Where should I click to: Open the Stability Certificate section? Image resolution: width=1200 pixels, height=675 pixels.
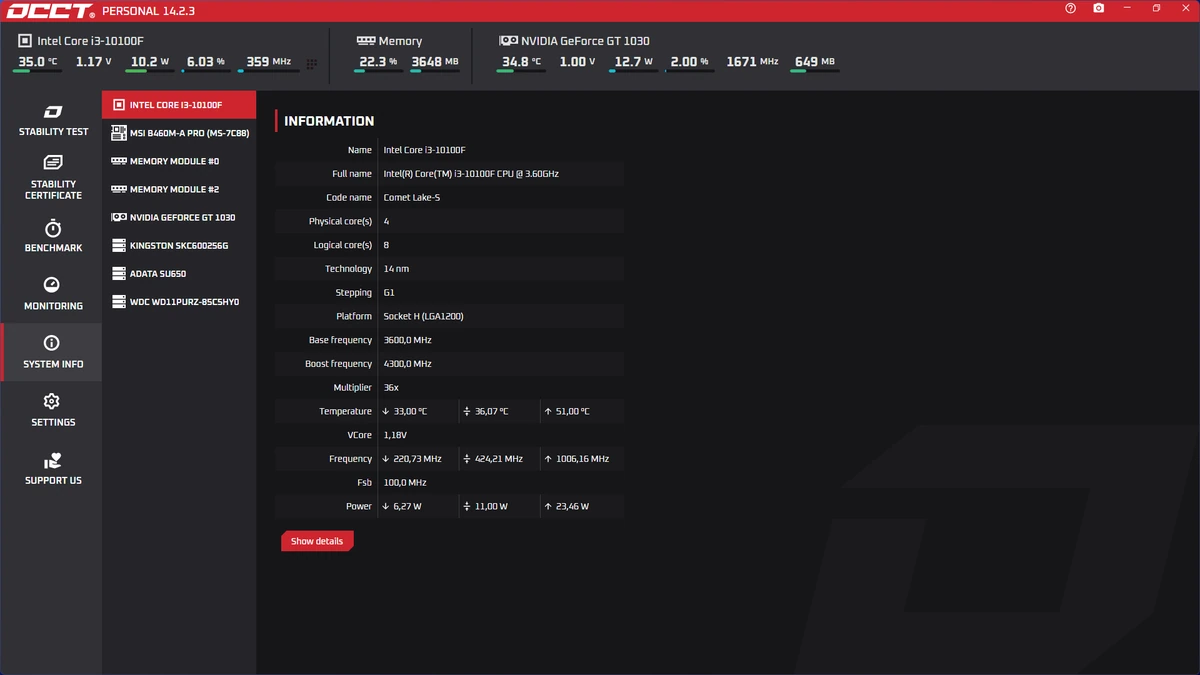point(51,178)
